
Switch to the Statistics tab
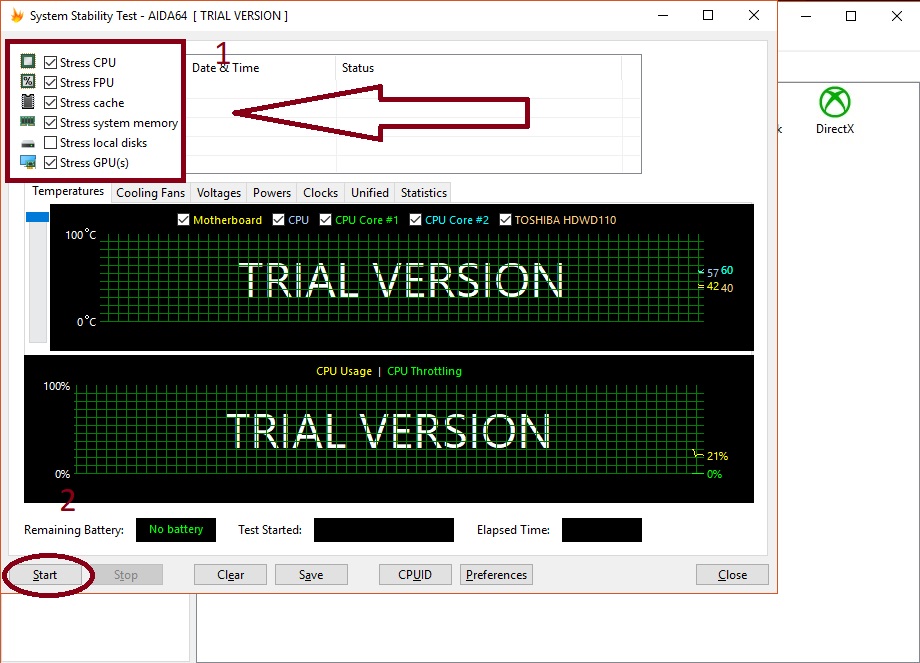click(424, 193)
